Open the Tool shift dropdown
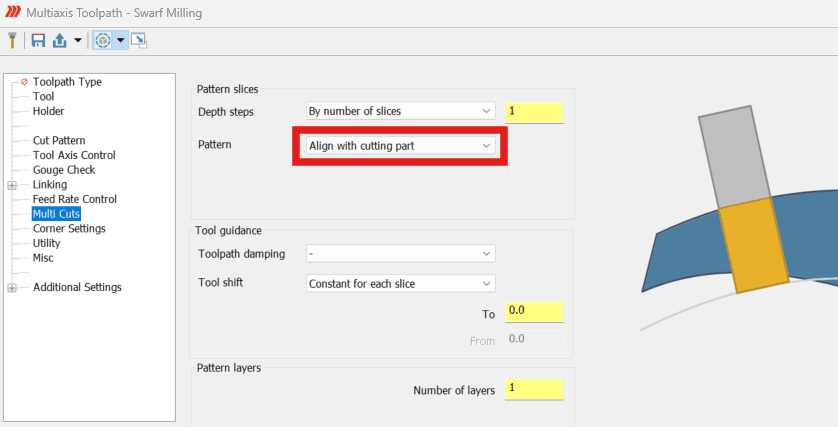The width and height of the screenshot is (838, 427). point(400,283)
